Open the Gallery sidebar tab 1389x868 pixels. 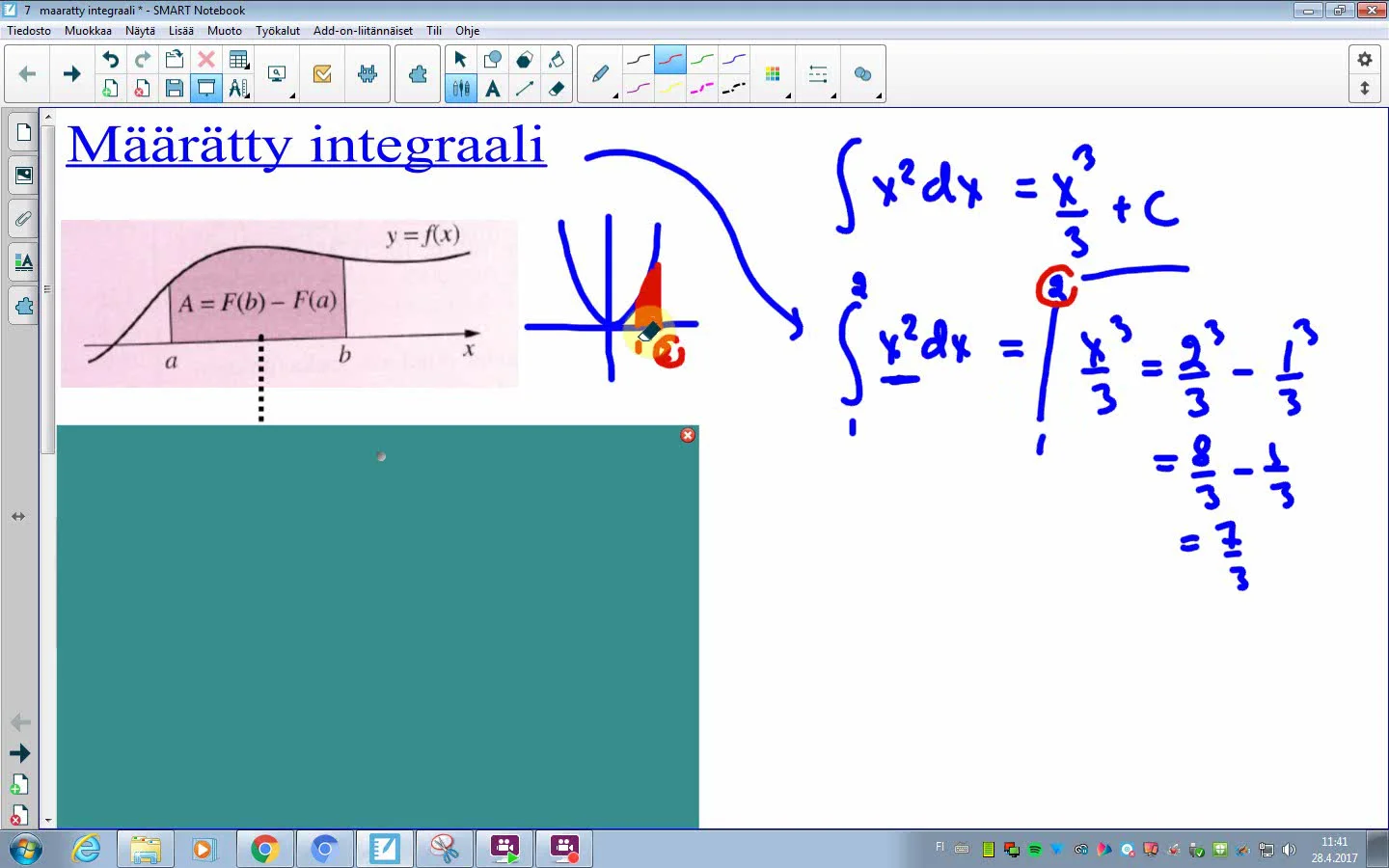[23, 176]
